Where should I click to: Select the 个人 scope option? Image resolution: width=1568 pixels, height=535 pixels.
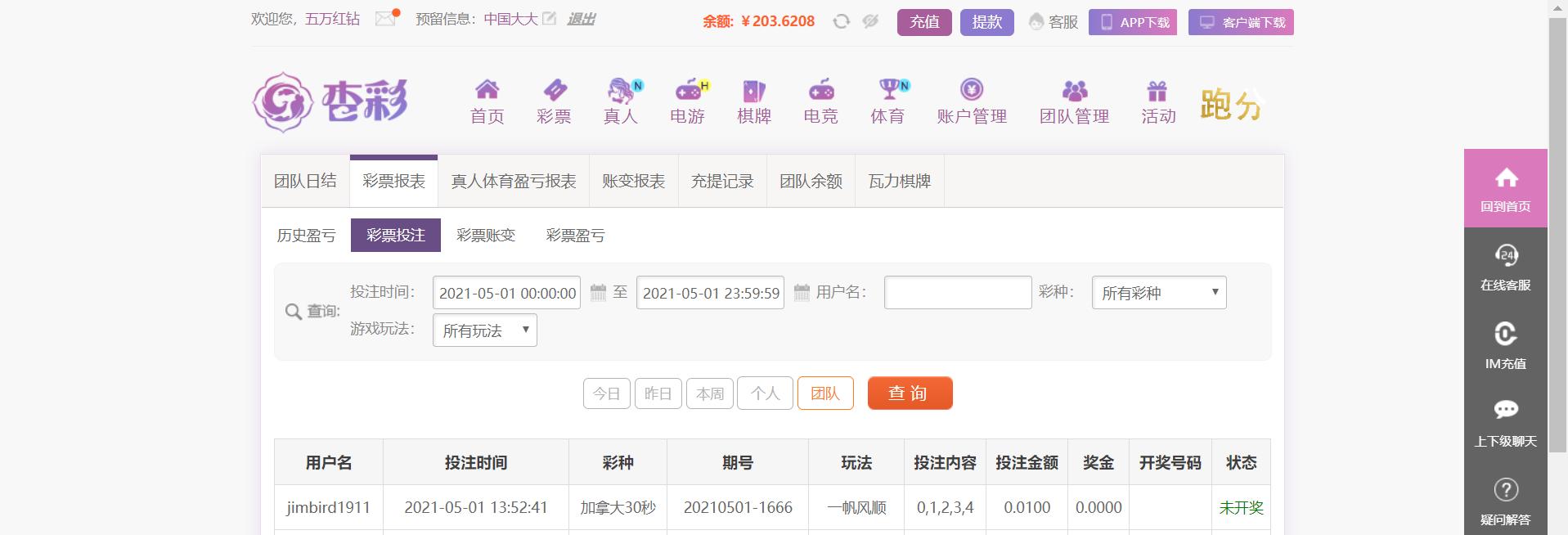[765, 393]
